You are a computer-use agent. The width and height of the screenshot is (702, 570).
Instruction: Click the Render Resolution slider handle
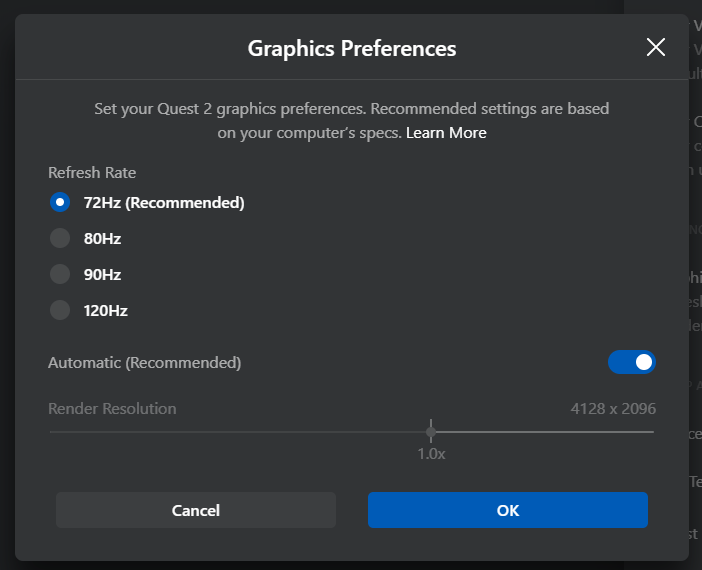click(431, 432)
